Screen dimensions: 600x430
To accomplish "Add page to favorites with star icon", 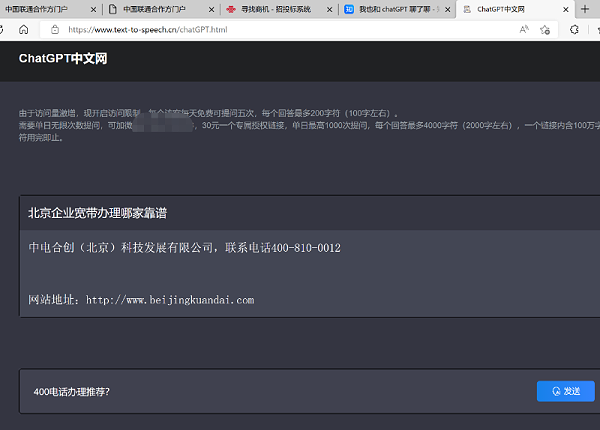I will [x=545, y=29].
